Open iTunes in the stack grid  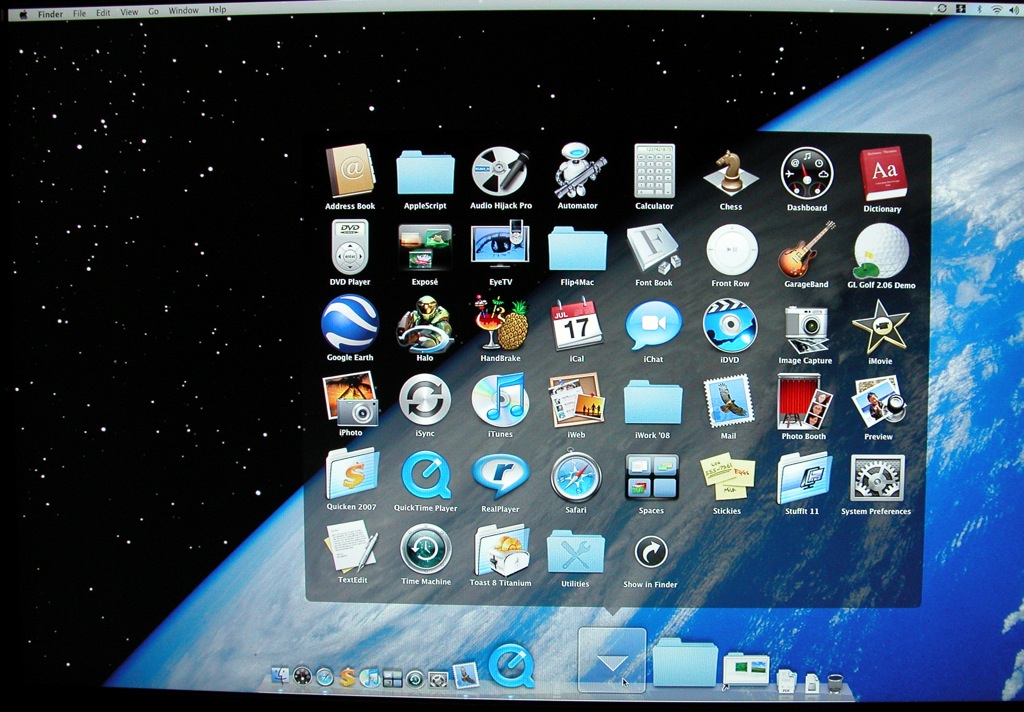[500, 400]
